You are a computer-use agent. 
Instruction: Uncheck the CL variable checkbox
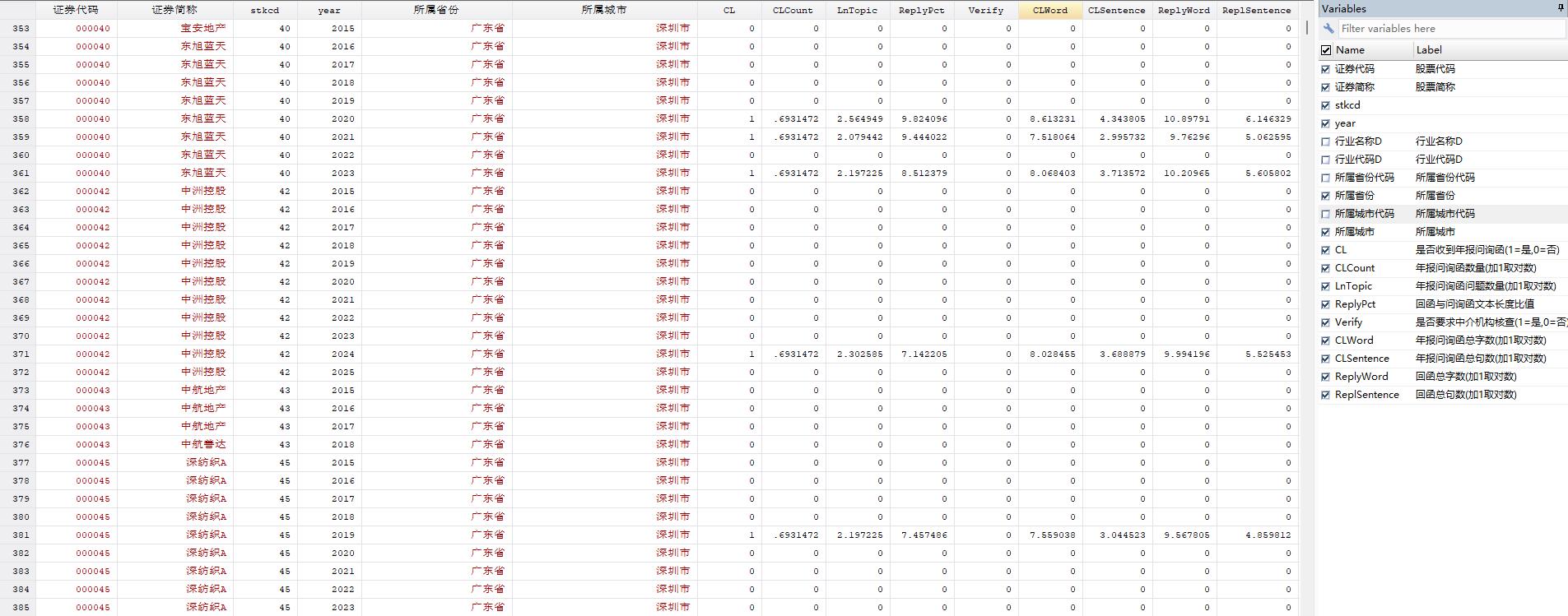1325,250
